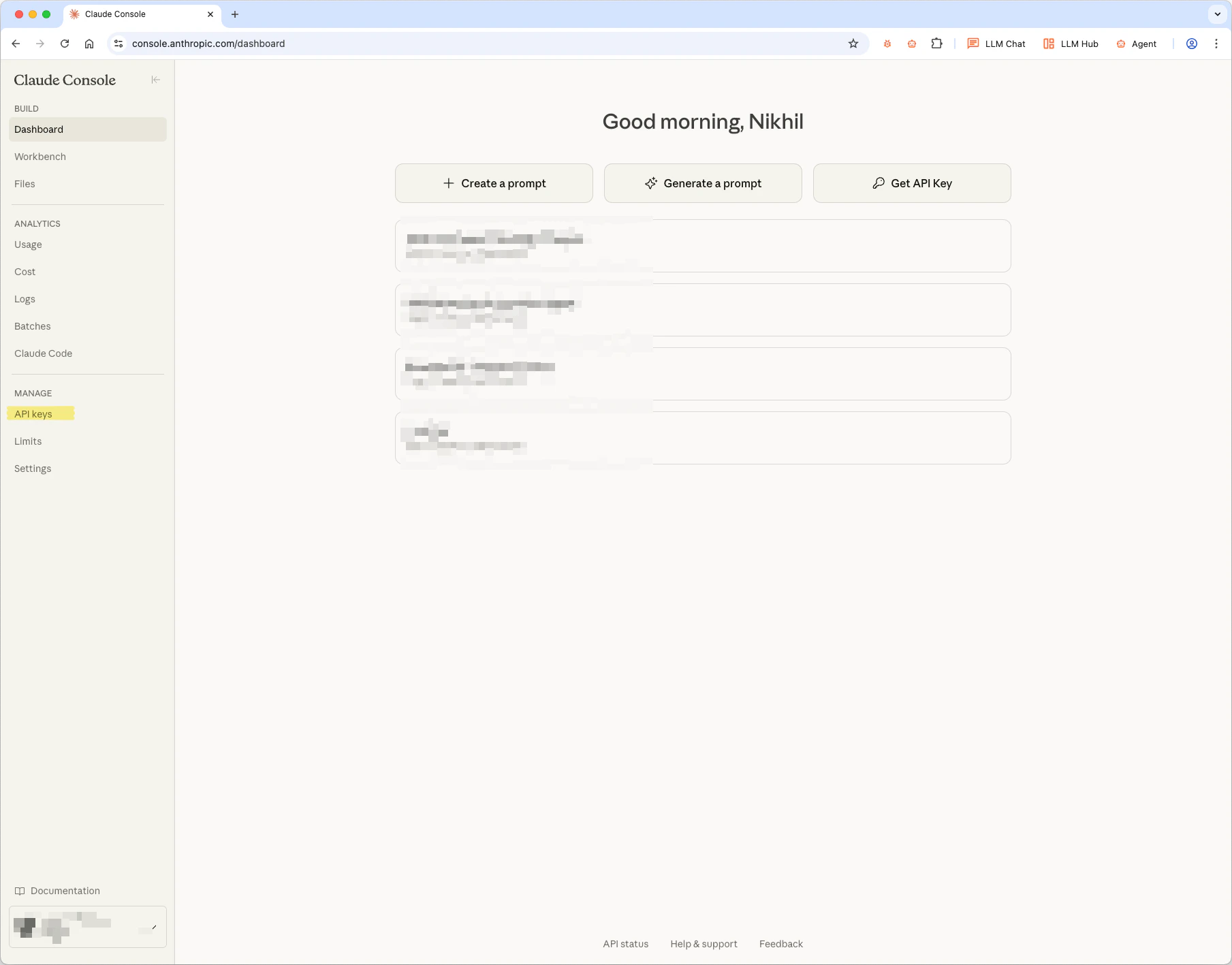Check the API status link
1232x965 pixels.
(625, 944)
